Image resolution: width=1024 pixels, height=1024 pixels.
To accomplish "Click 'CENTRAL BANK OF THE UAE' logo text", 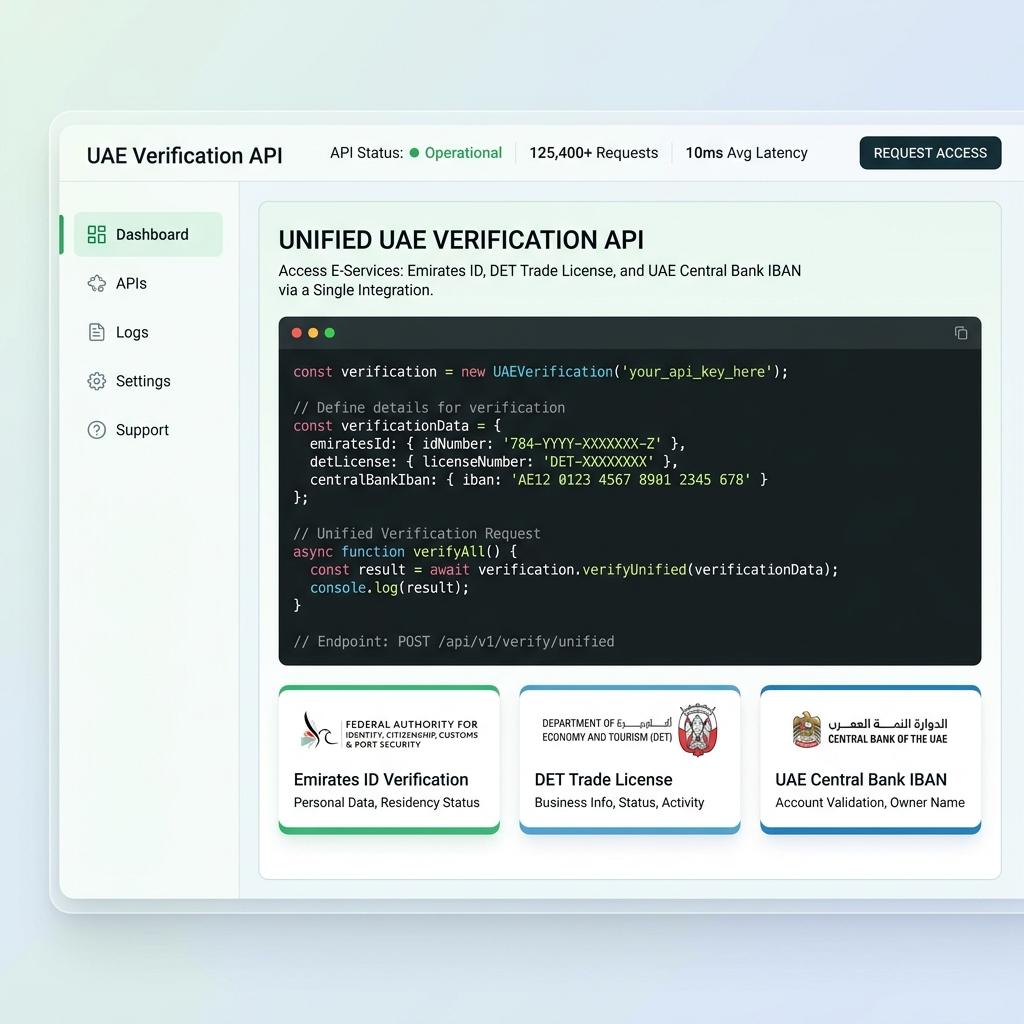I will [x=888, y=739].
